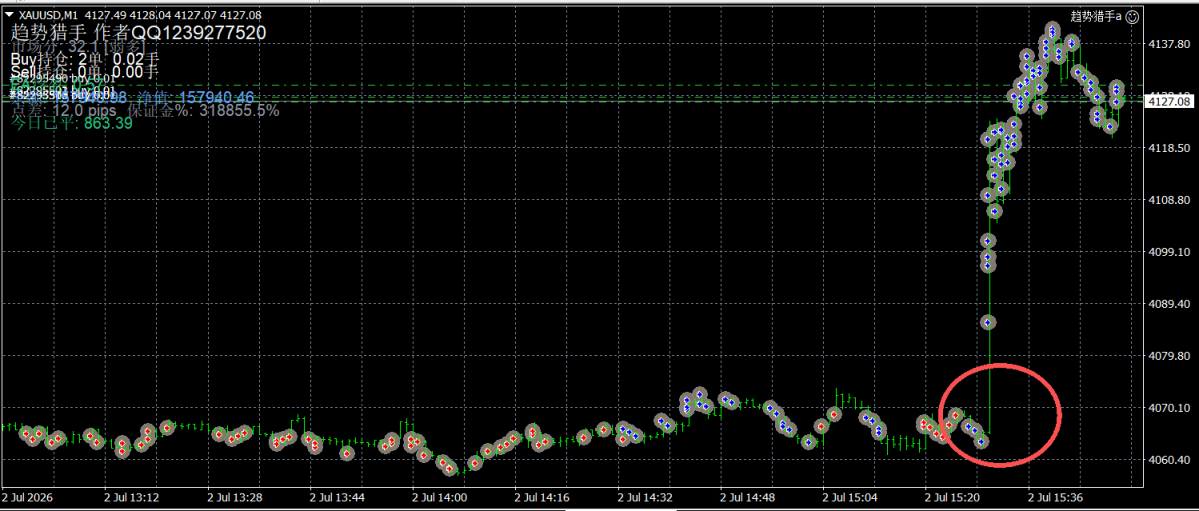Select the red circle annotation on chart
The image size is (1199, 511).
[999, 415]
